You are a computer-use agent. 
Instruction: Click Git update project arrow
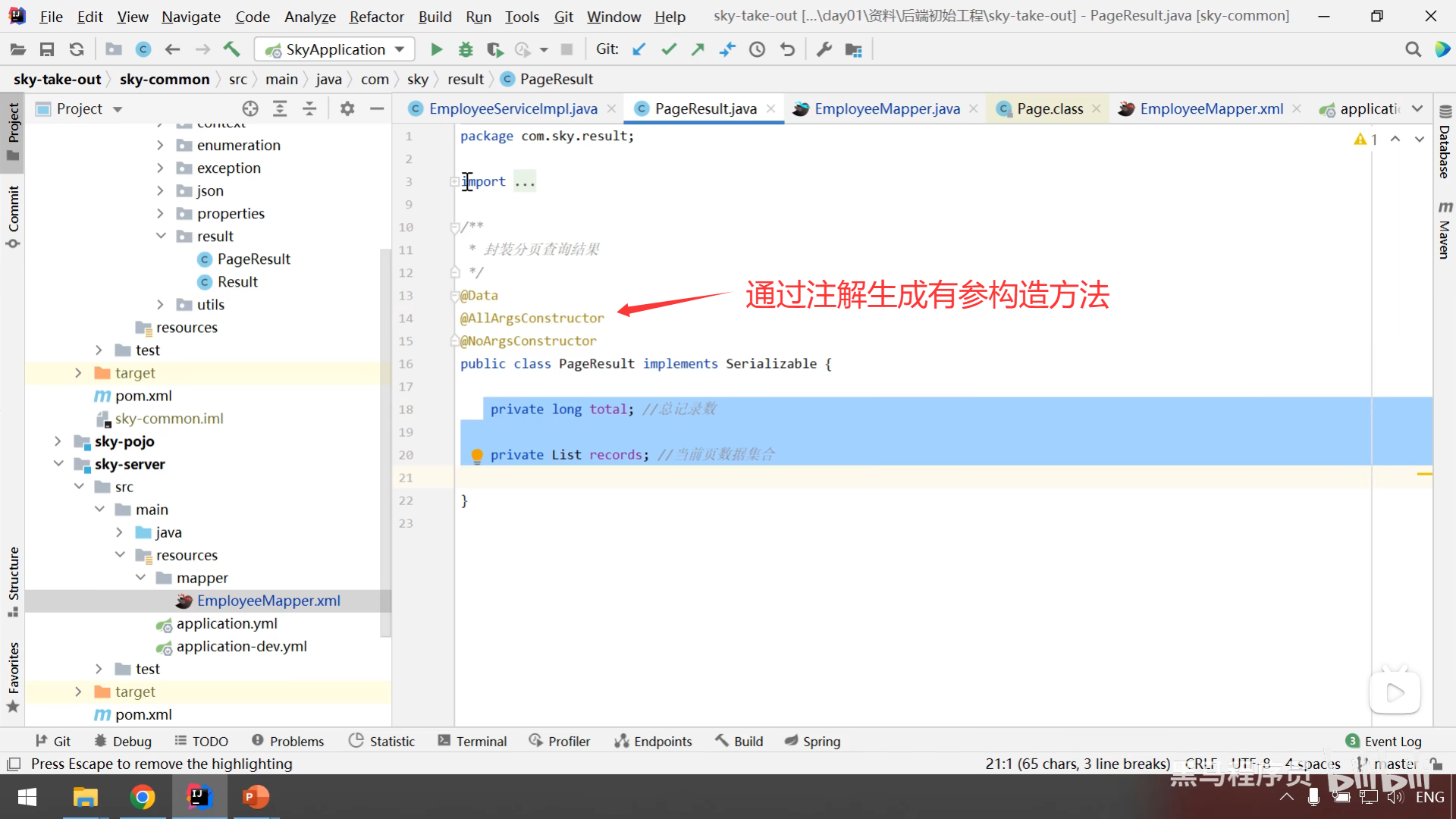(639, 50)
